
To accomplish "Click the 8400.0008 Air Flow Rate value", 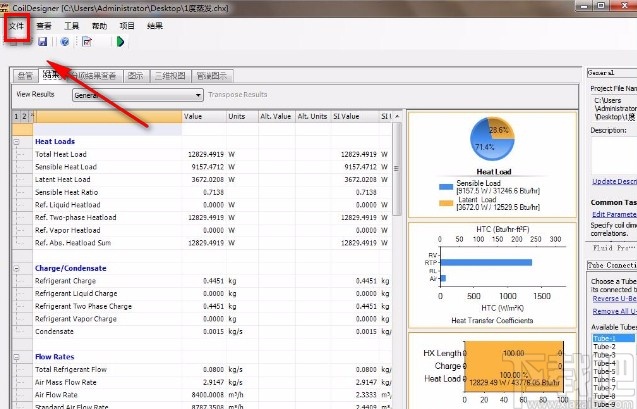I will 208,395.
